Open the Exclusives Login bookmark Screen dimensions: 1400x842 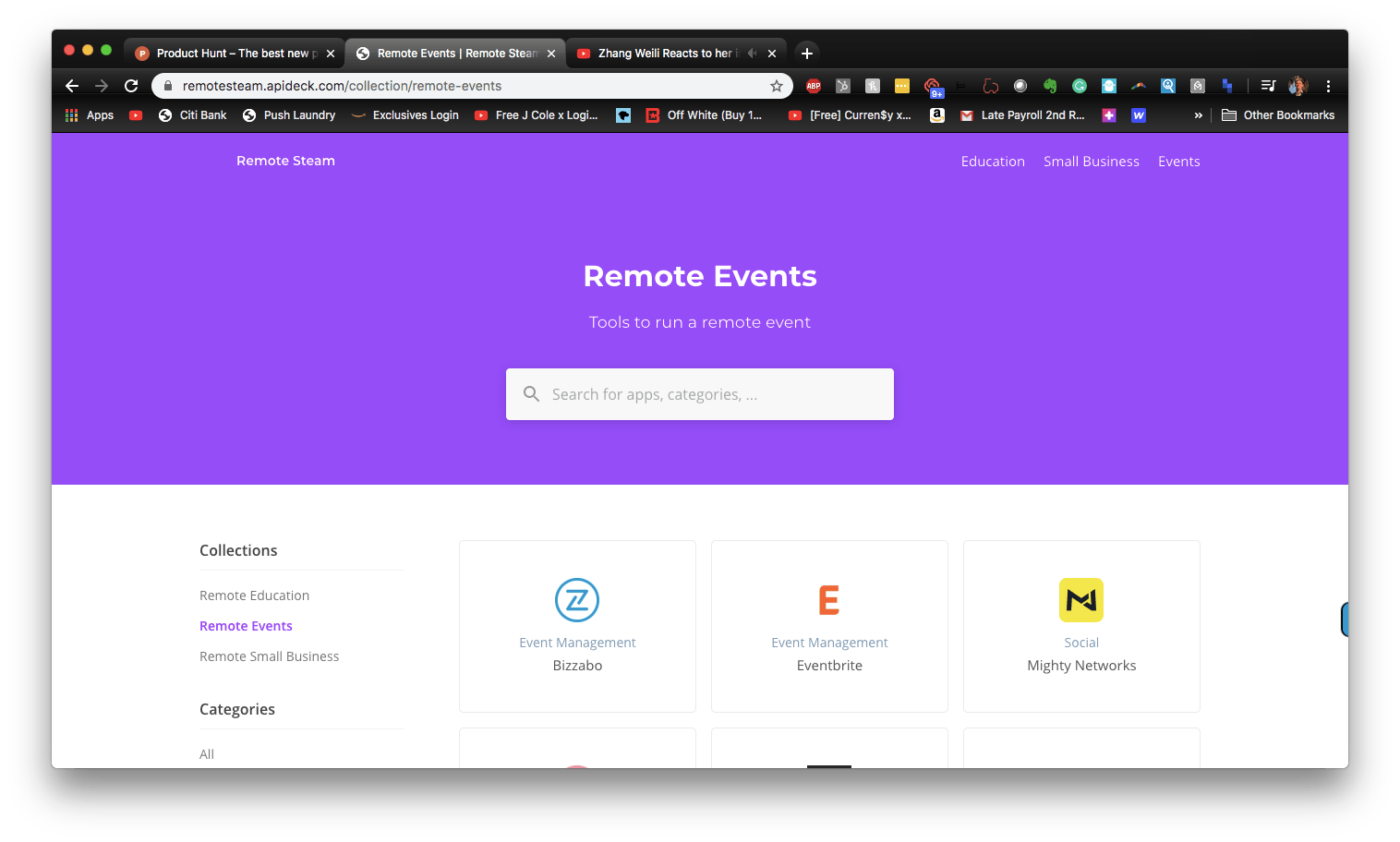click(x=404, y=115)
